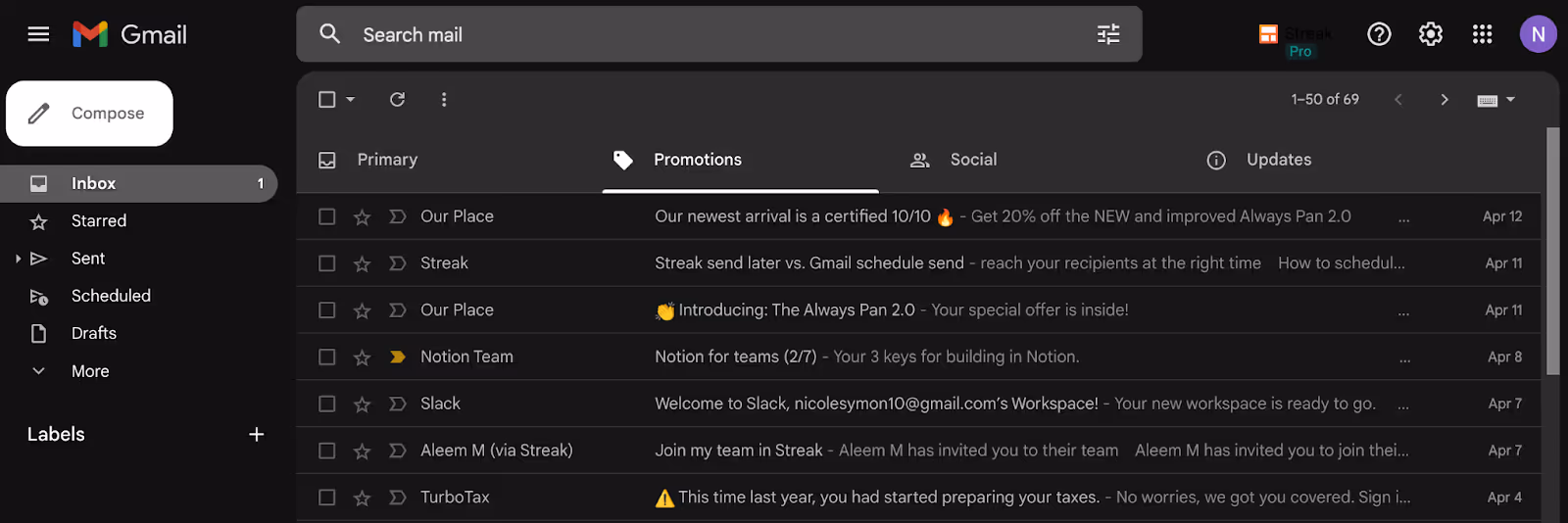This screenshot has height=523, width=1568.
Task: Select the Our Place 10/10 email checkbox
Action: 327,216
